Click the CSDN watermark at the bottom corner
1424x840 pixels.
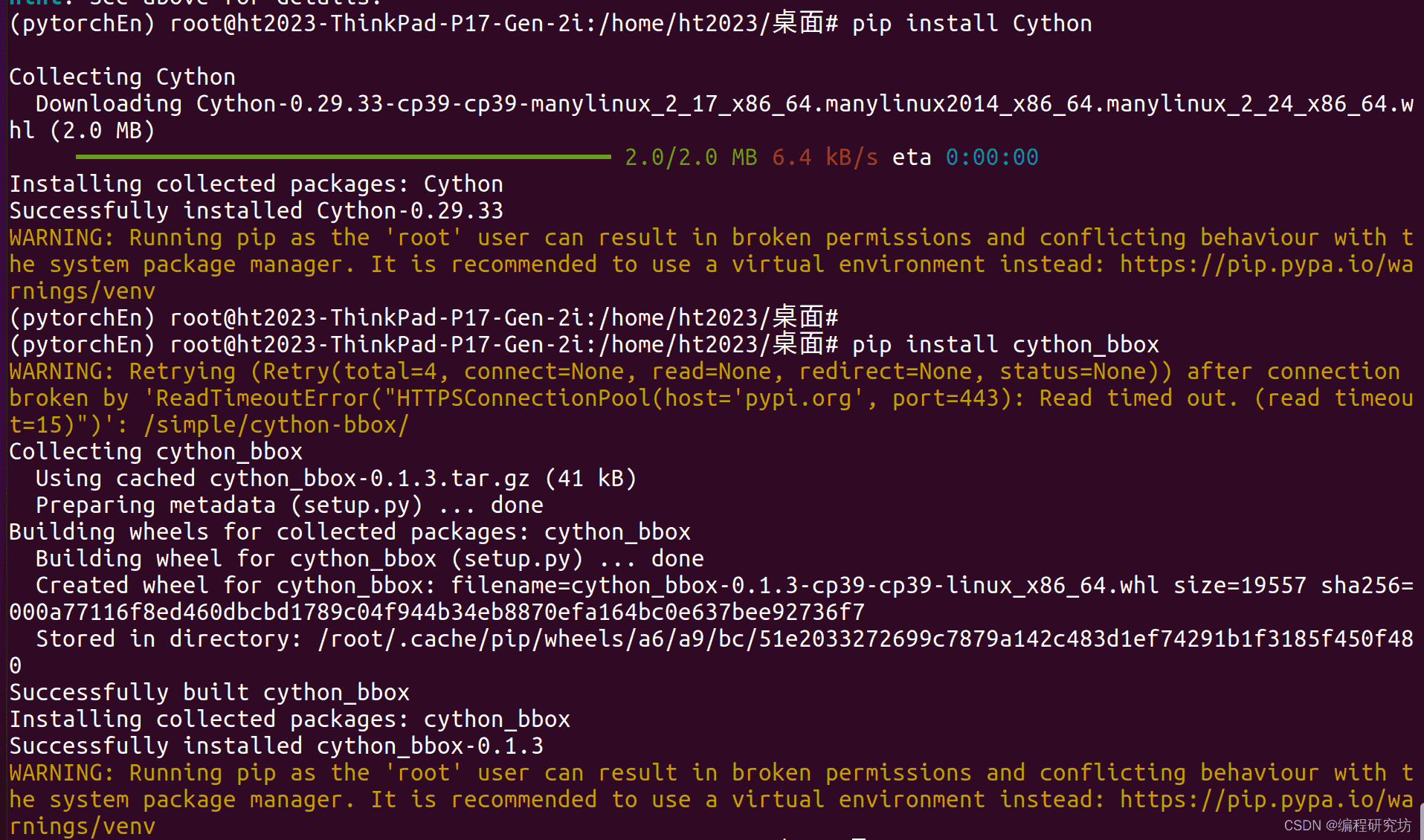[1347, 825]
